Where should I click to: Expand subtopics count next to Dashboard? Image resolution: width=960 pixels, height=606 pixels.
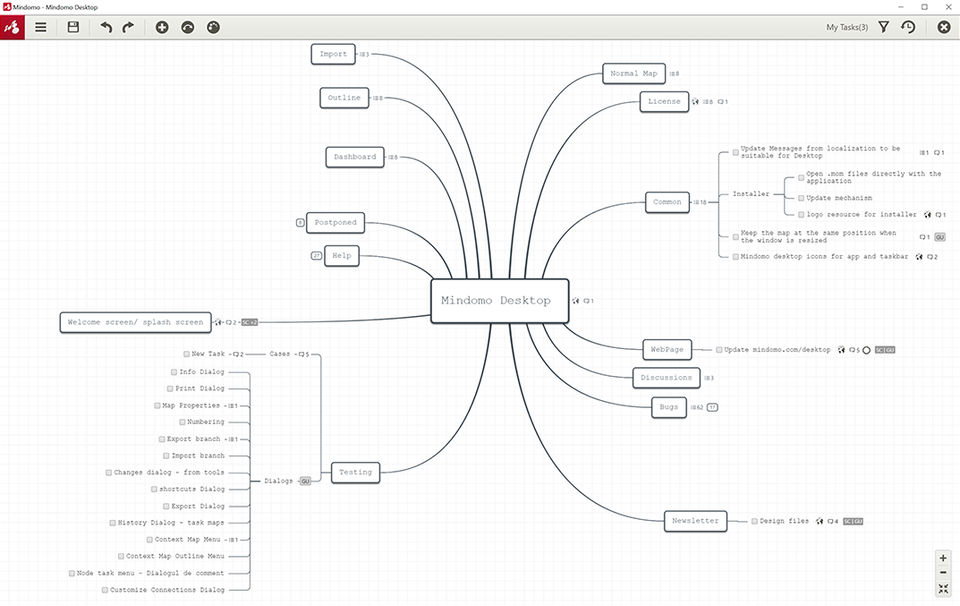click(392, 157)
